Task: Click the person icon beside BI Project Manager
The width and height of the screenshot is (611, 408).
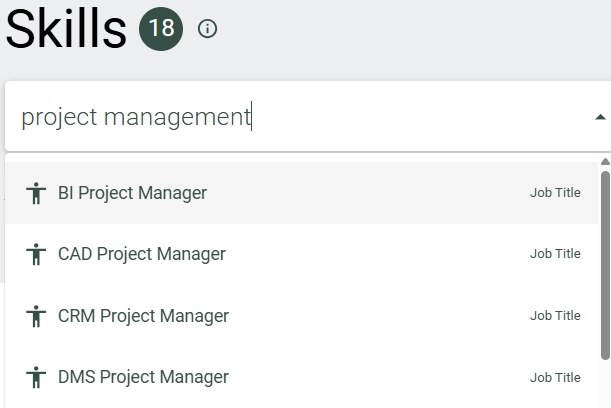Action: pos(36,193)
